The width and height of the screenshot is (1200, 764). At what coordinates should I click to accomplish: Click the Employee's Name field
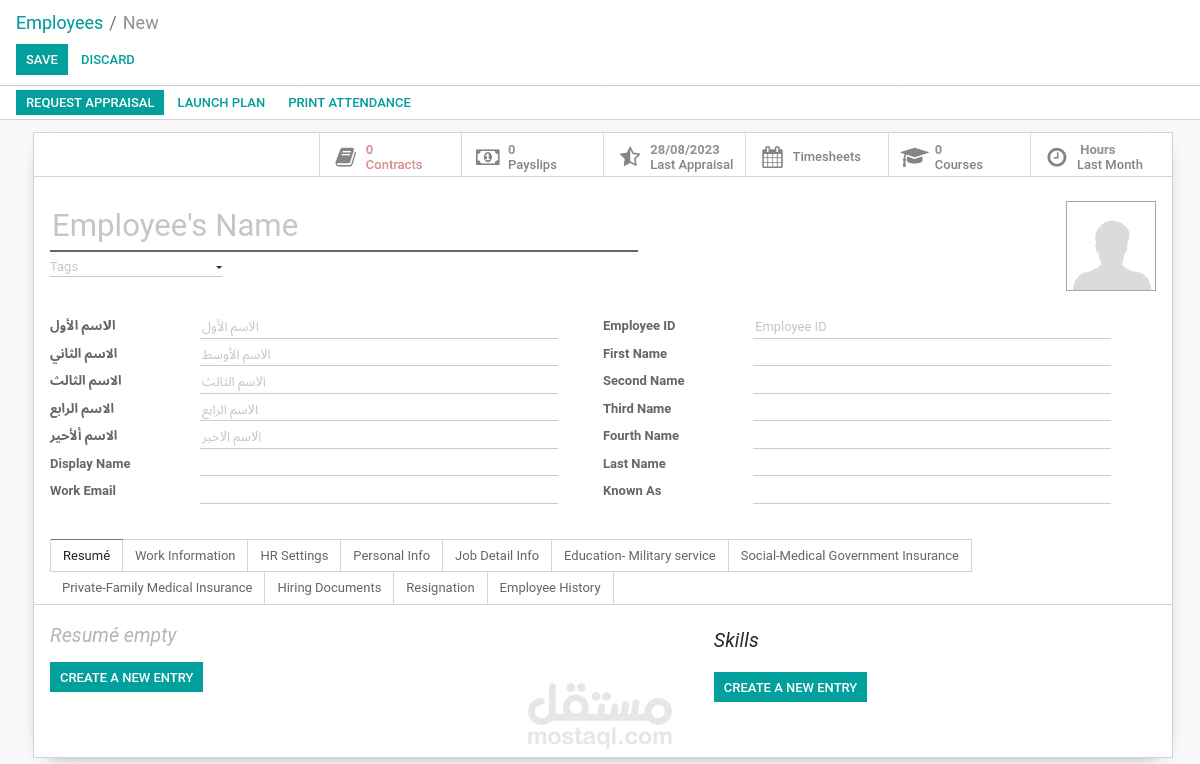[x=344, y=226]
